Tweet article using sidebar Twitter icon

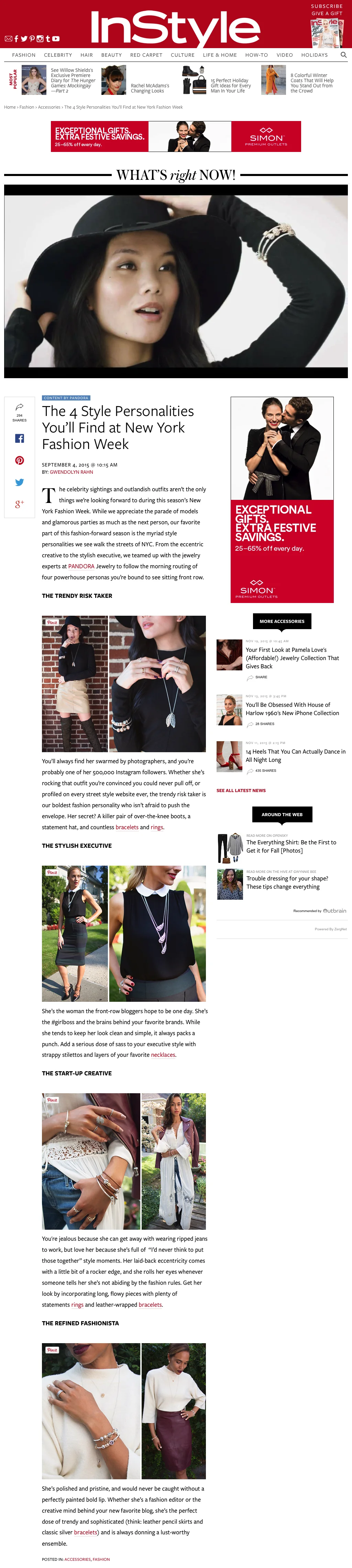point(20,482)
